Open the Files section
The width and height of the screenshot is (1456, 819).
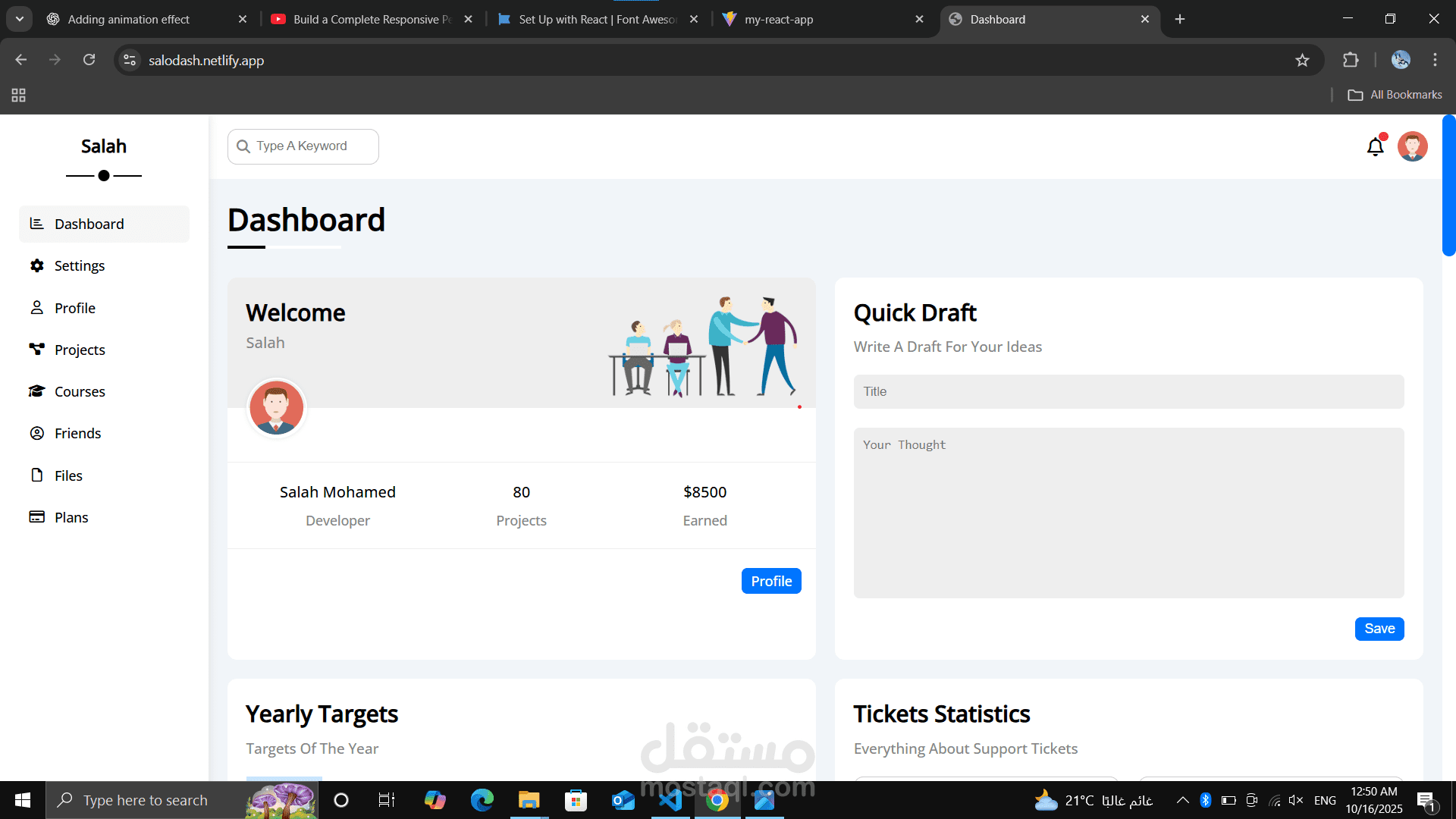click(67, 475)
